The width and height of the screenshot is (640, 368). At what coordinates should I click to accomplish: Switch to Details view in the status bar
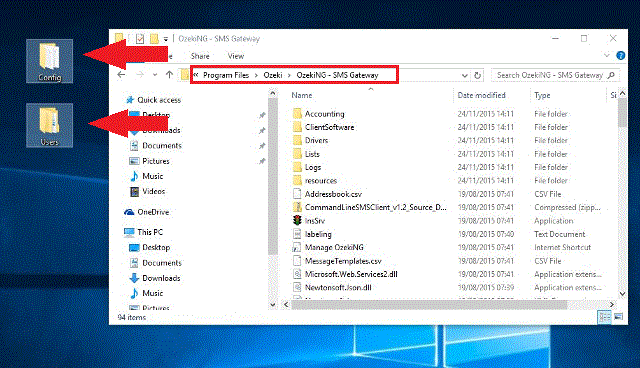[x=604, y=317]
